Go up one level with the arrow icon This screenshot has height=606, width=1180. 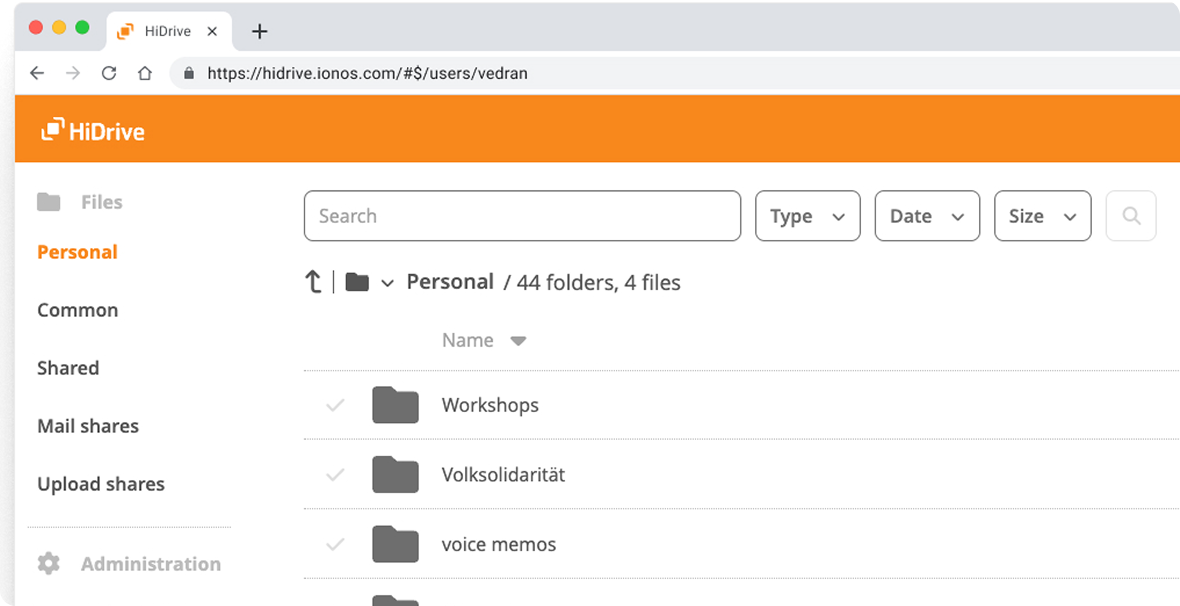(x=313, y=282)
